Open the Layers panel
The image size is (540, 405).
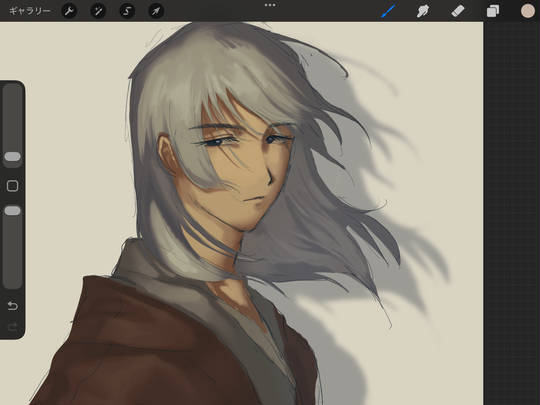click(x=493, y=11)
